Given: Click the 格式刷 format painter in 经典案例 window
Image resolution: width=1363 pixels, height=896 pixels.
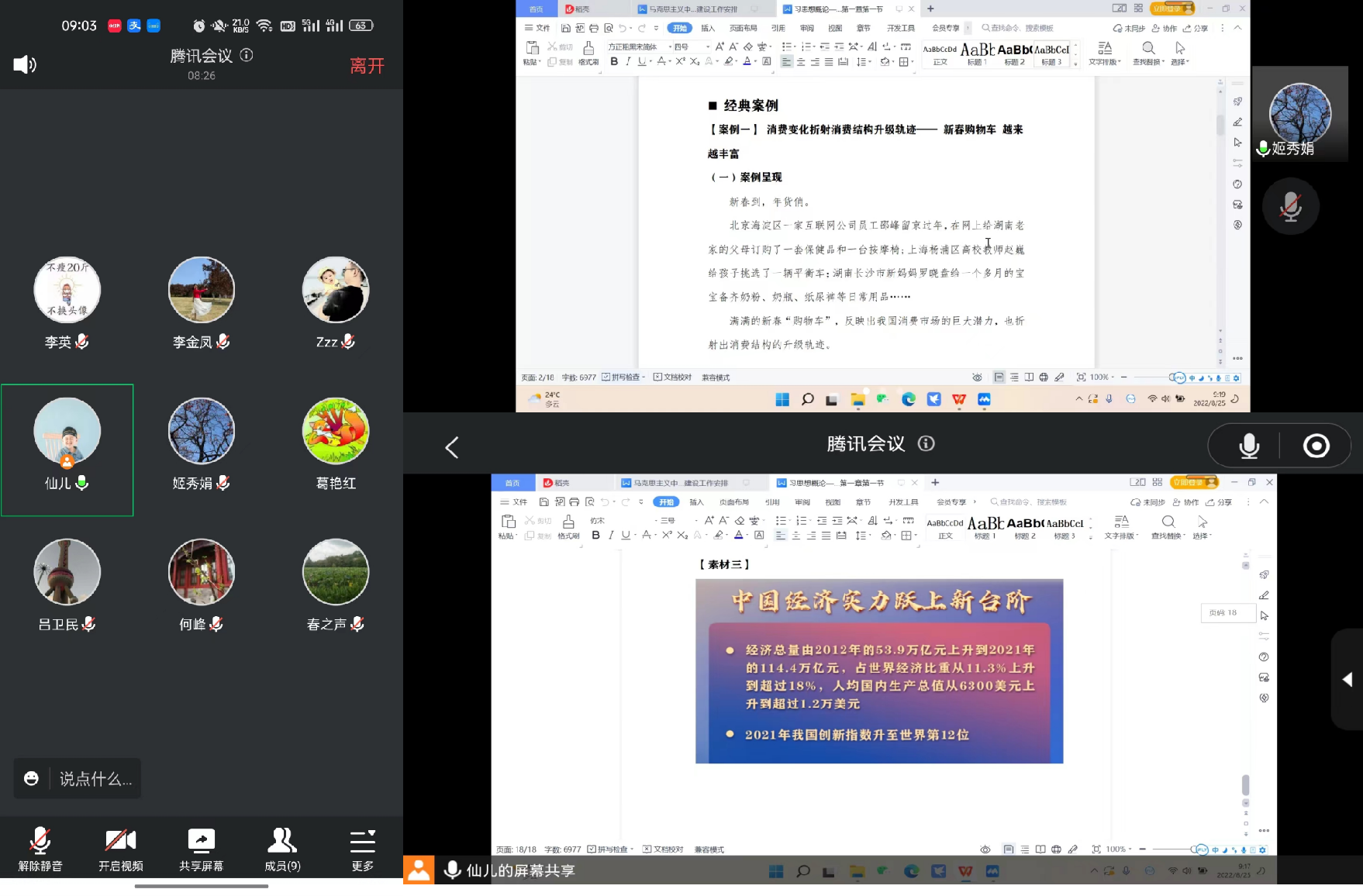Looking at the screenshot, I should [588, 53].
